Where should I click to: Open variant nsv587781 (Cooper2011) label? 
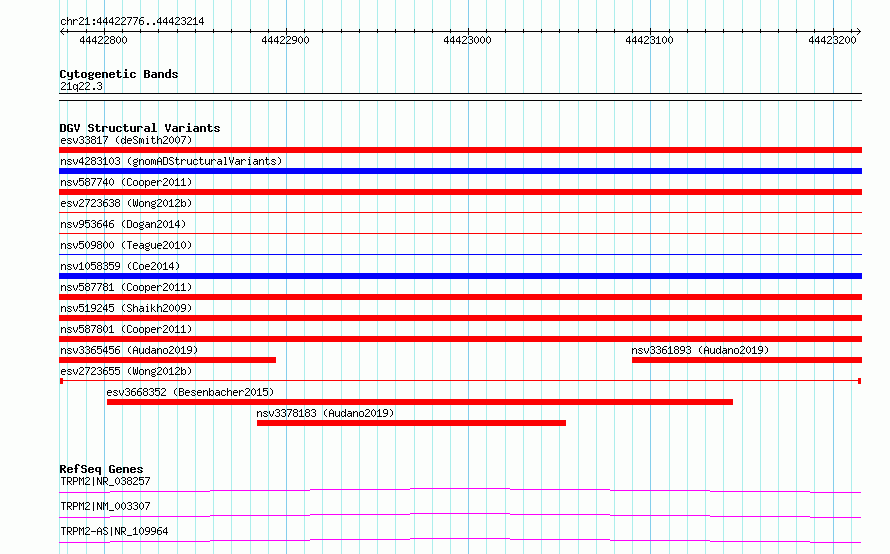[126, 287]
